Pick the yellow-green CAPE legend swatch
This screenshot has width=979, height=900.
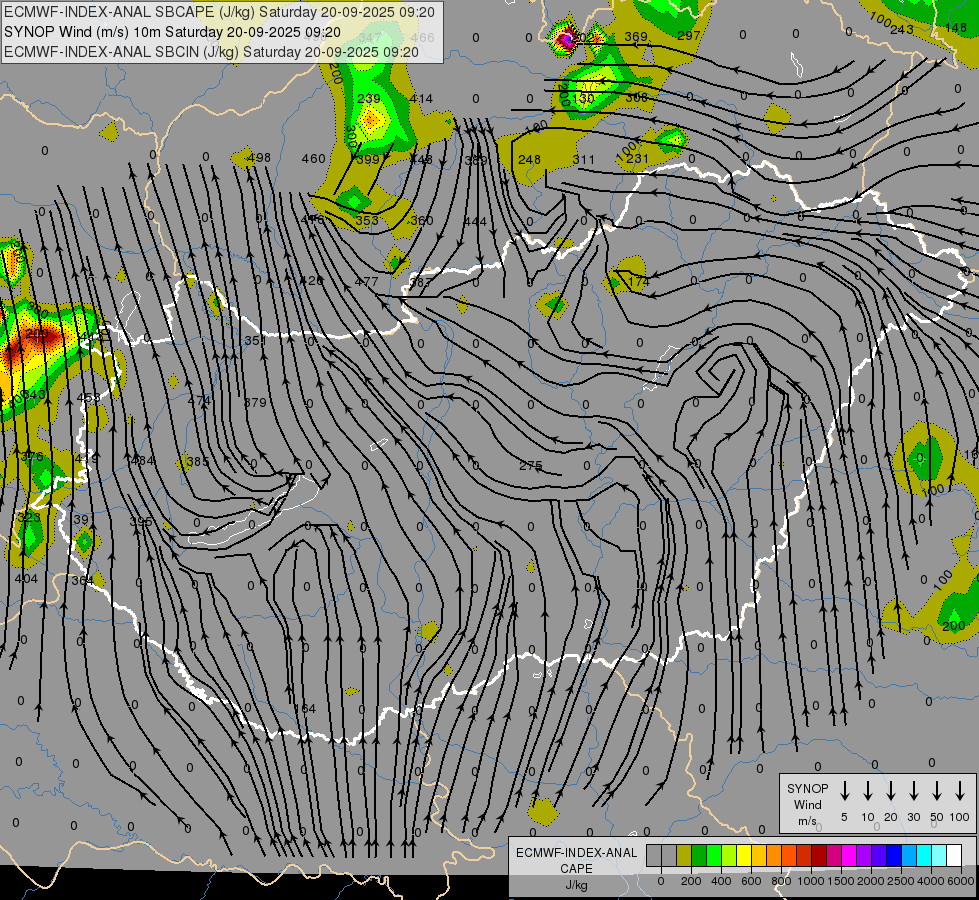[729, 856]
